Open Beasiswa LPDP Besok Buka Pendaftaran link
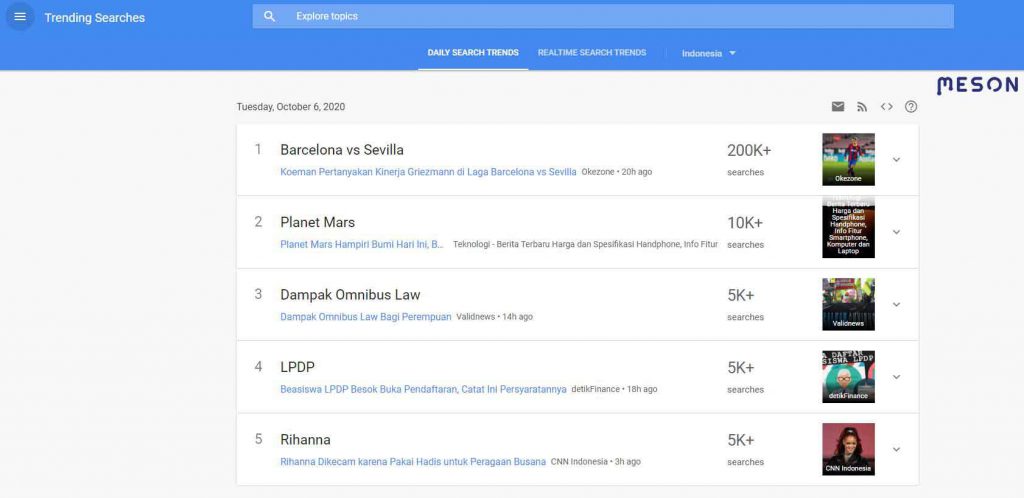1024x498 pixels. coord(423,389)
